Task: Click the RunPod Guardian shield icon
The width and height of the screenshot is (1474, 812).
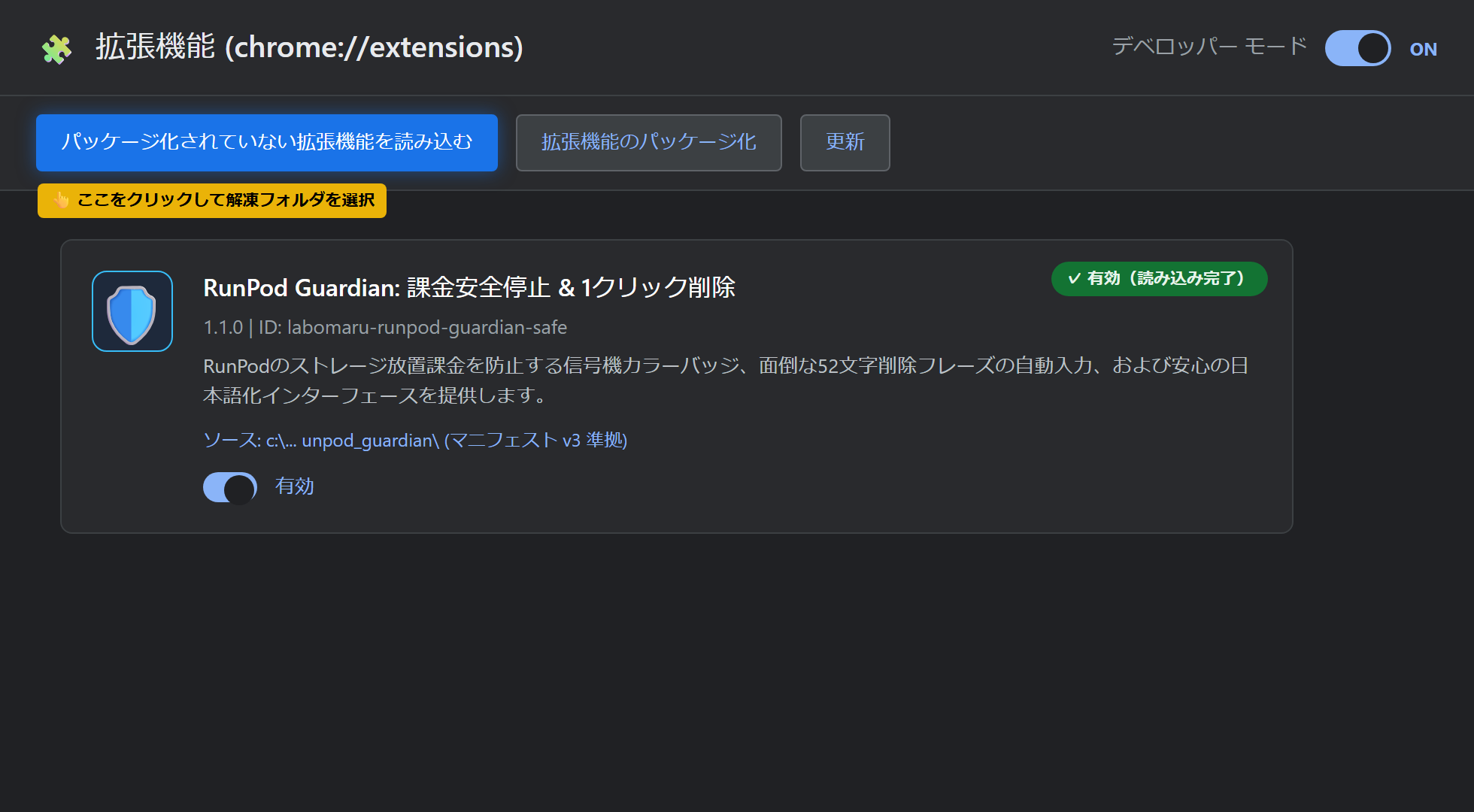Action: [x=132, y=311]
